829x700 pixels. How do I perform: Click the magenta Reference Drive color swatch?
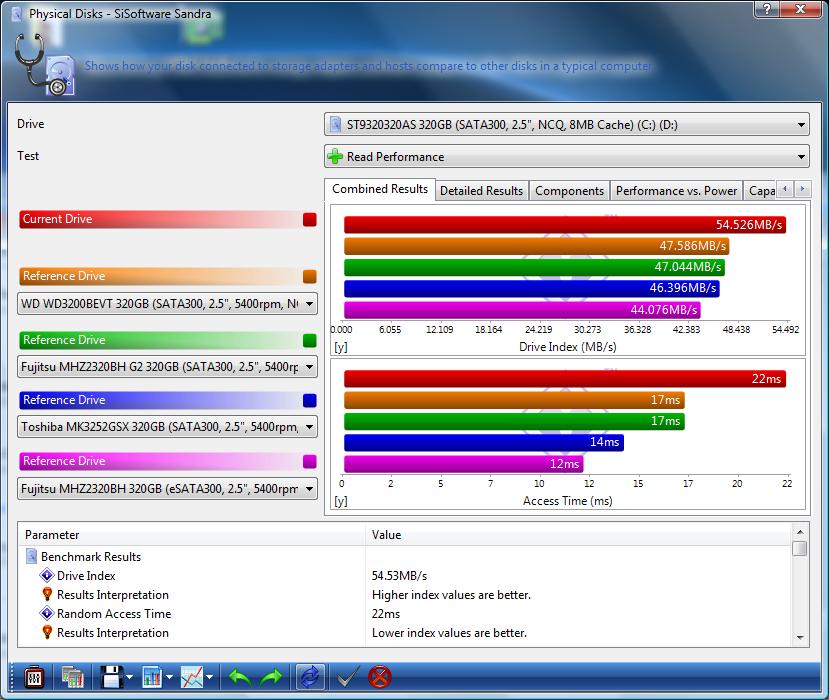(310, 461)
